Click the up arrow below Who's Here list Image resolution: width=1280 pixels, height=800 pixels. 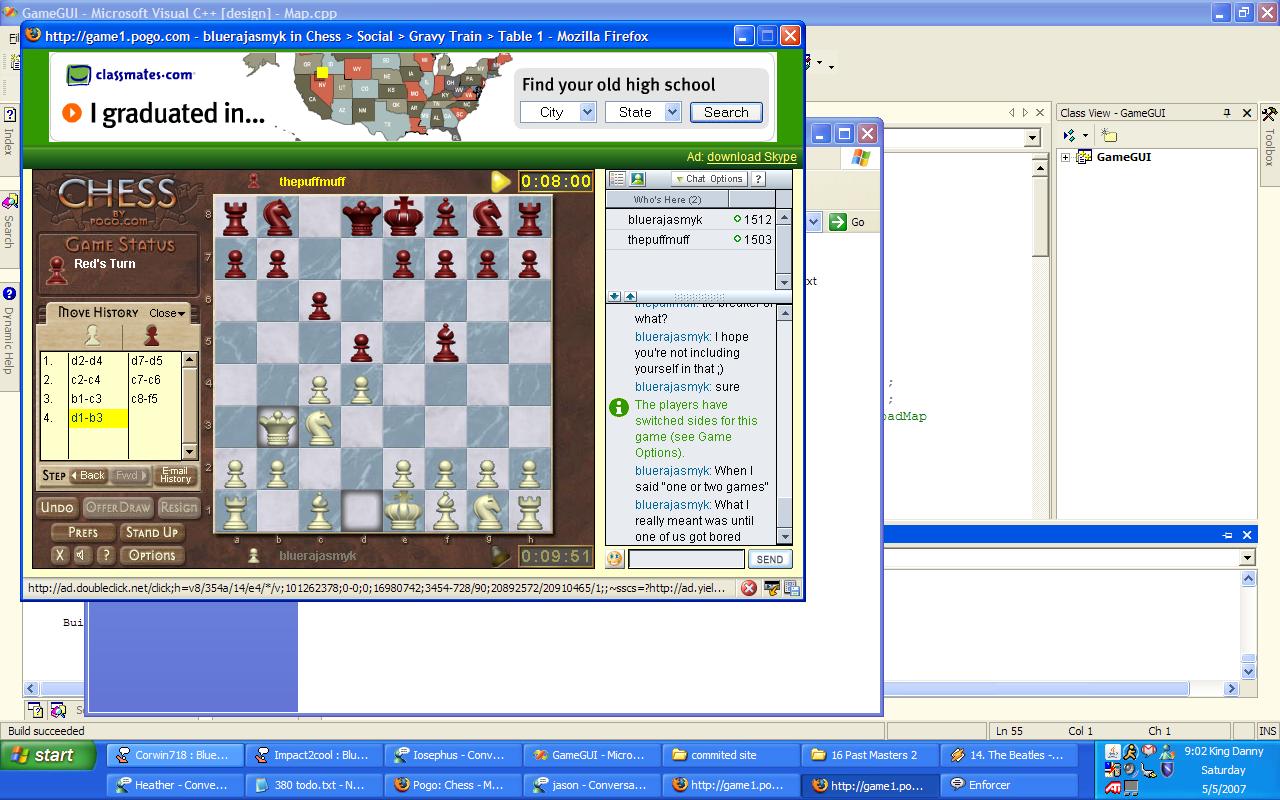tap(629, 297)
